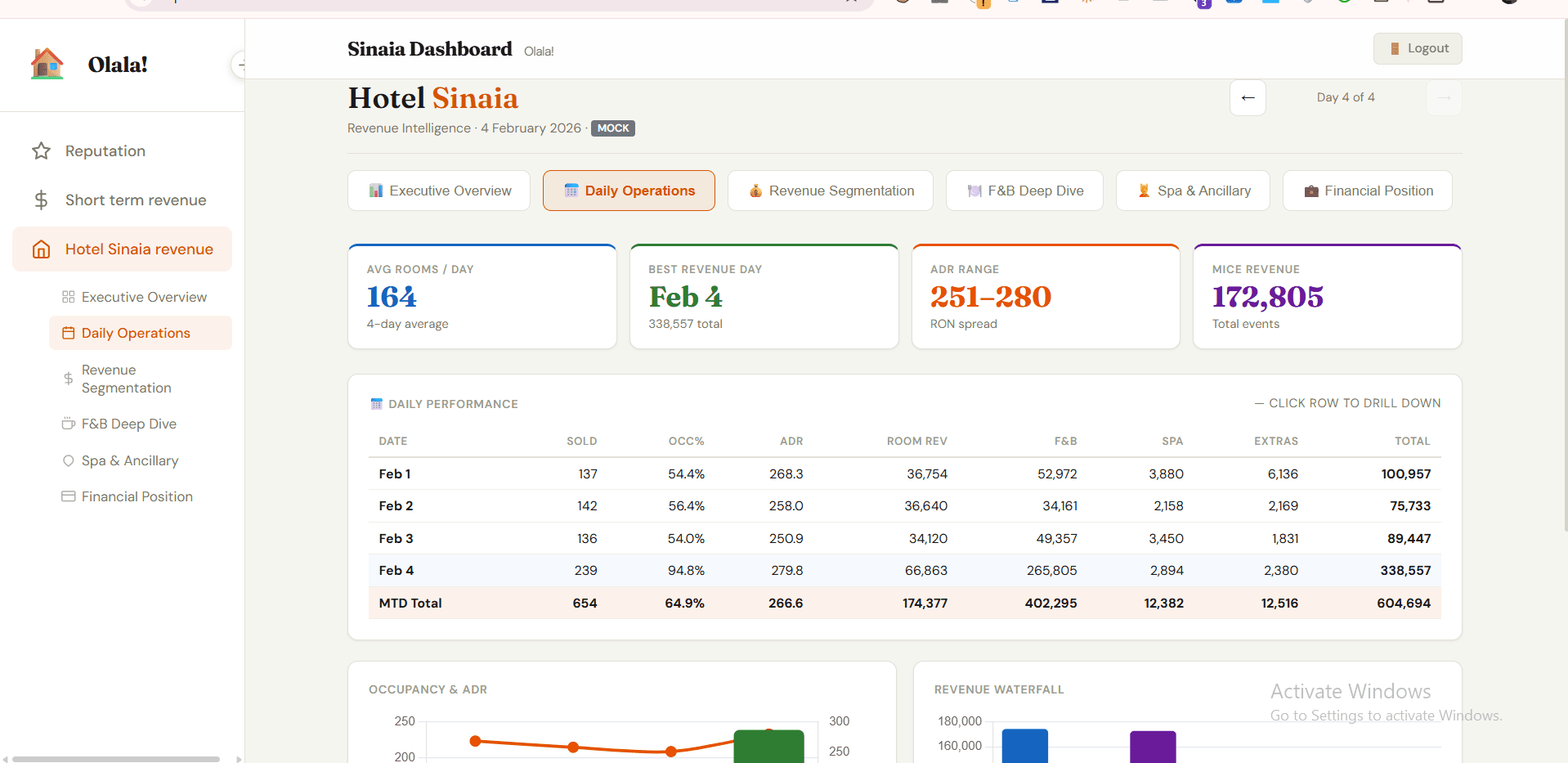
Task: Click the green occupancy bar in chart
Action: tap(768, 747)
